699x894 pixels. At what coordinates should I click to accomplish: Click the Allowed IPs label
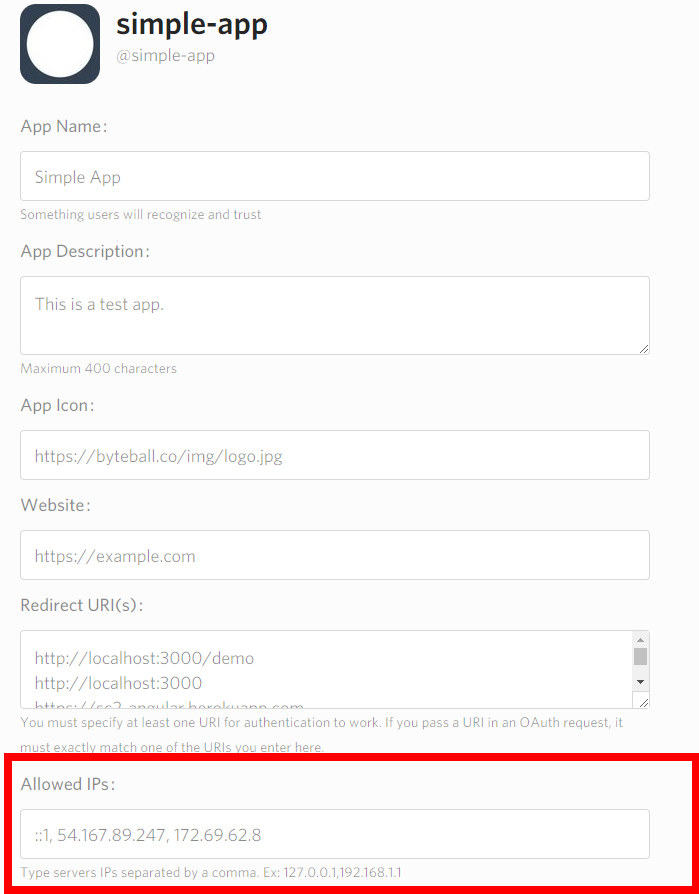click(68, 785)
